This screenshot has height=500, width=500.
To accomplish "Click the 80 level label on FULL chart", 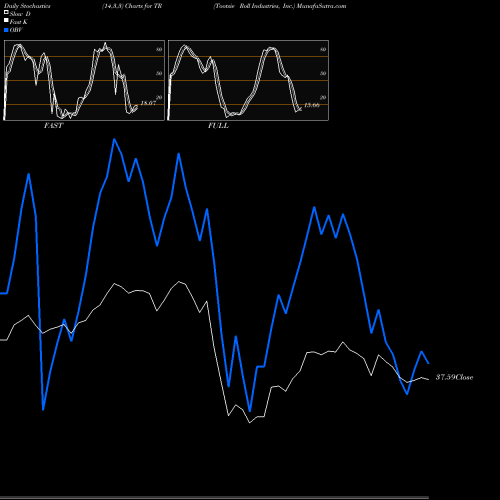I will 323,49.
